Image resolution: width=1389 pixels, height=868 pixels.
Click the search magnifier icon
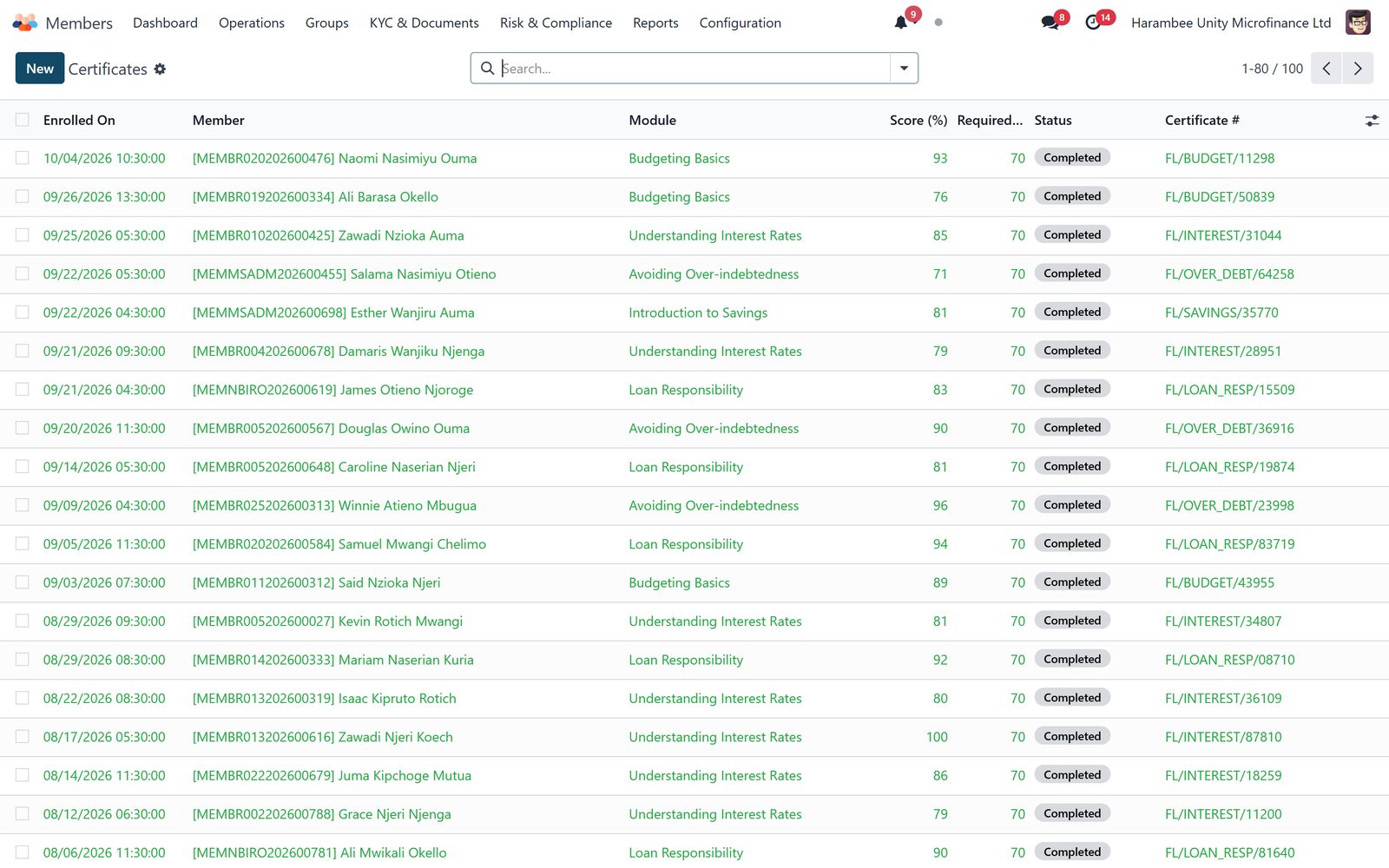coord(488,69)
